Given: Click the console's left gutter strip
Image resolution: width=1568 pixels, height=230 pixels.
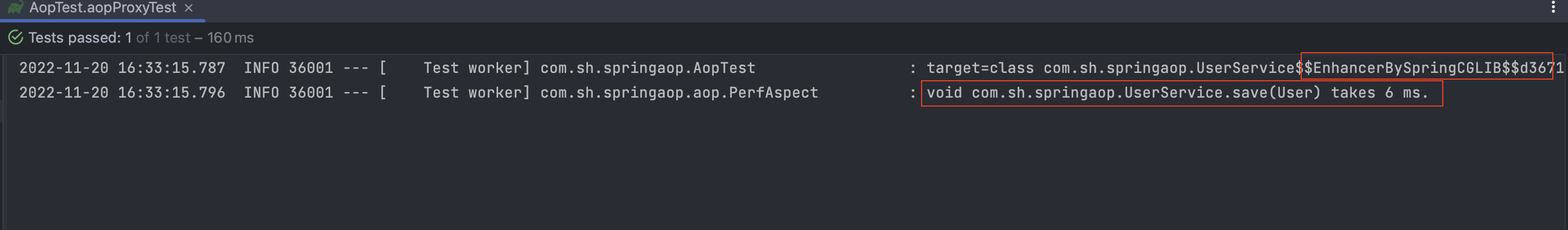Looking at the screenshot, I should [3, 142].
